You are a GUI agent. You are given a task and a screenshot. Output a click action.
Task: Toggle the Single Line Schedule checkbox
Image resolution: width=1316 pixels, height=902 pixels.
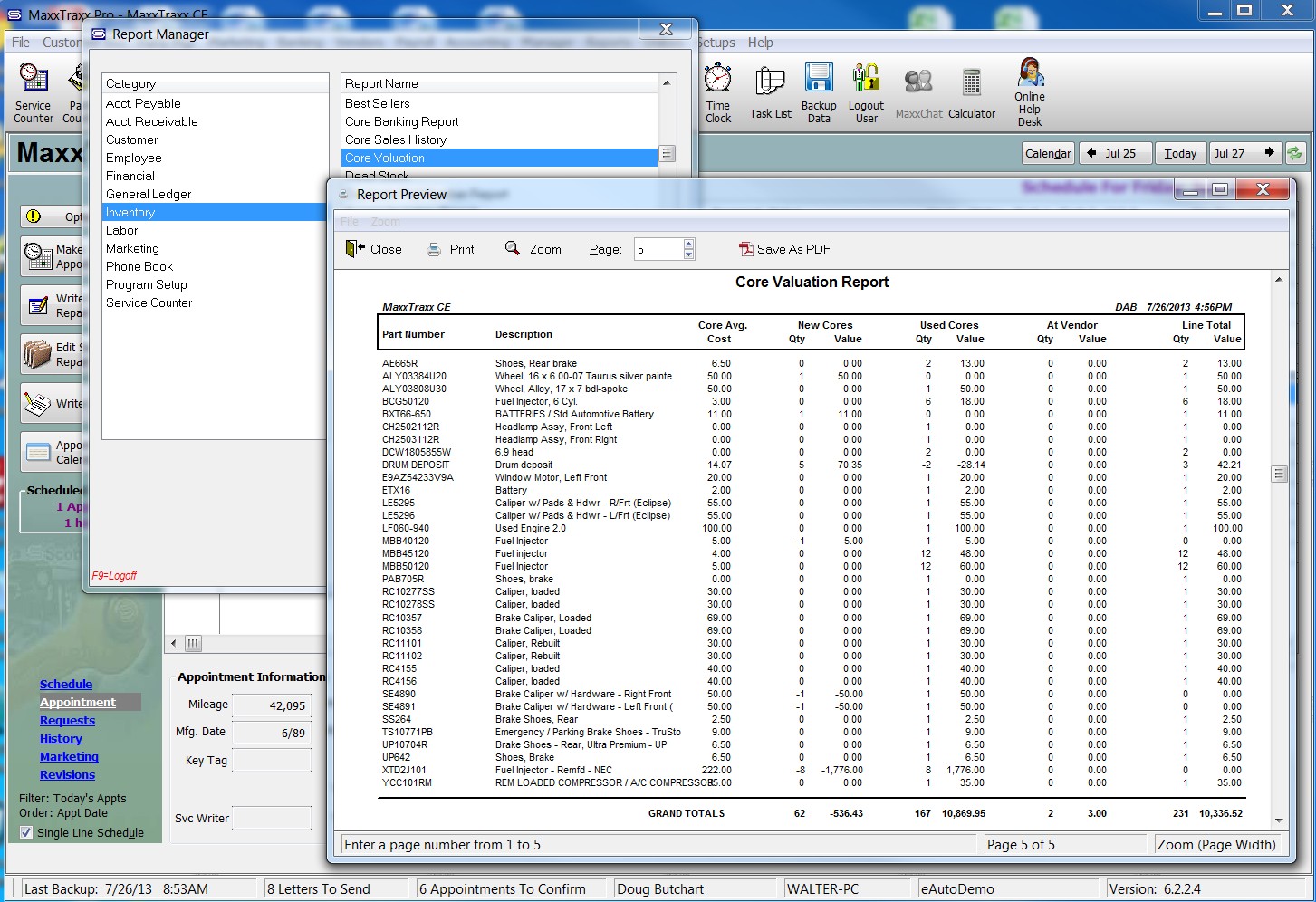pos(26,832)
